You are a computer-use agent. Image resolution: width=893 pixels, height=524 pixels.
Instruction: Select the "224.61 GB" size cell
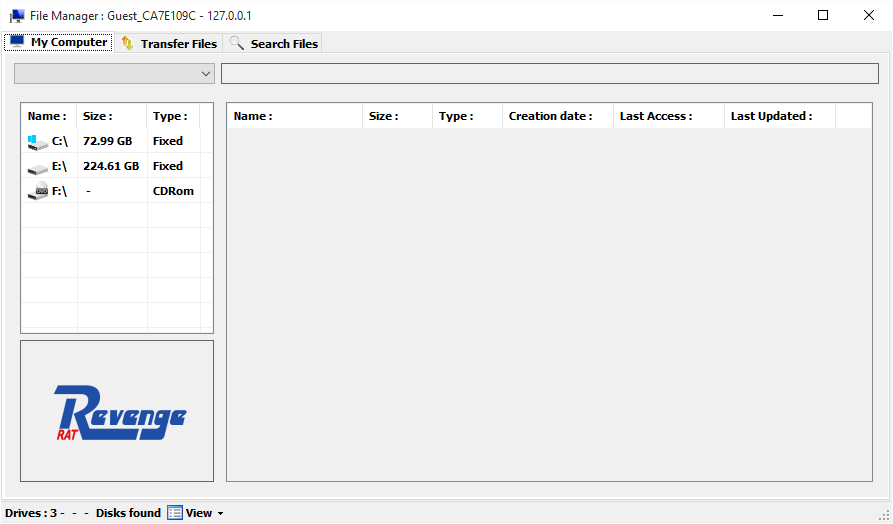coord(111,166)
